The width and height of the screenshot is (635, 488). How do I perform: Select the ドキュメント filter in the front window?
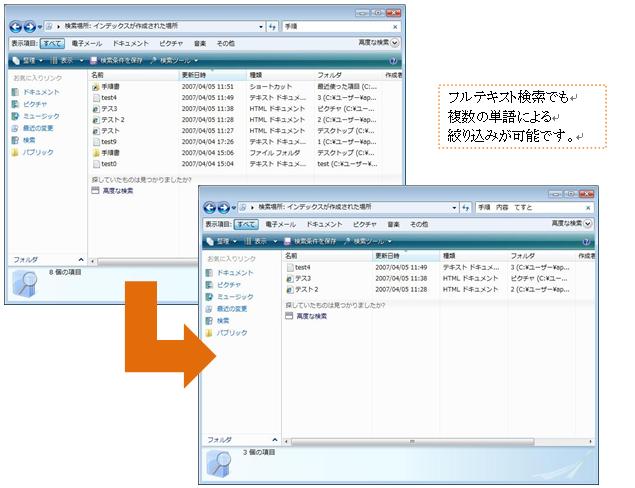tap(323, 225)
